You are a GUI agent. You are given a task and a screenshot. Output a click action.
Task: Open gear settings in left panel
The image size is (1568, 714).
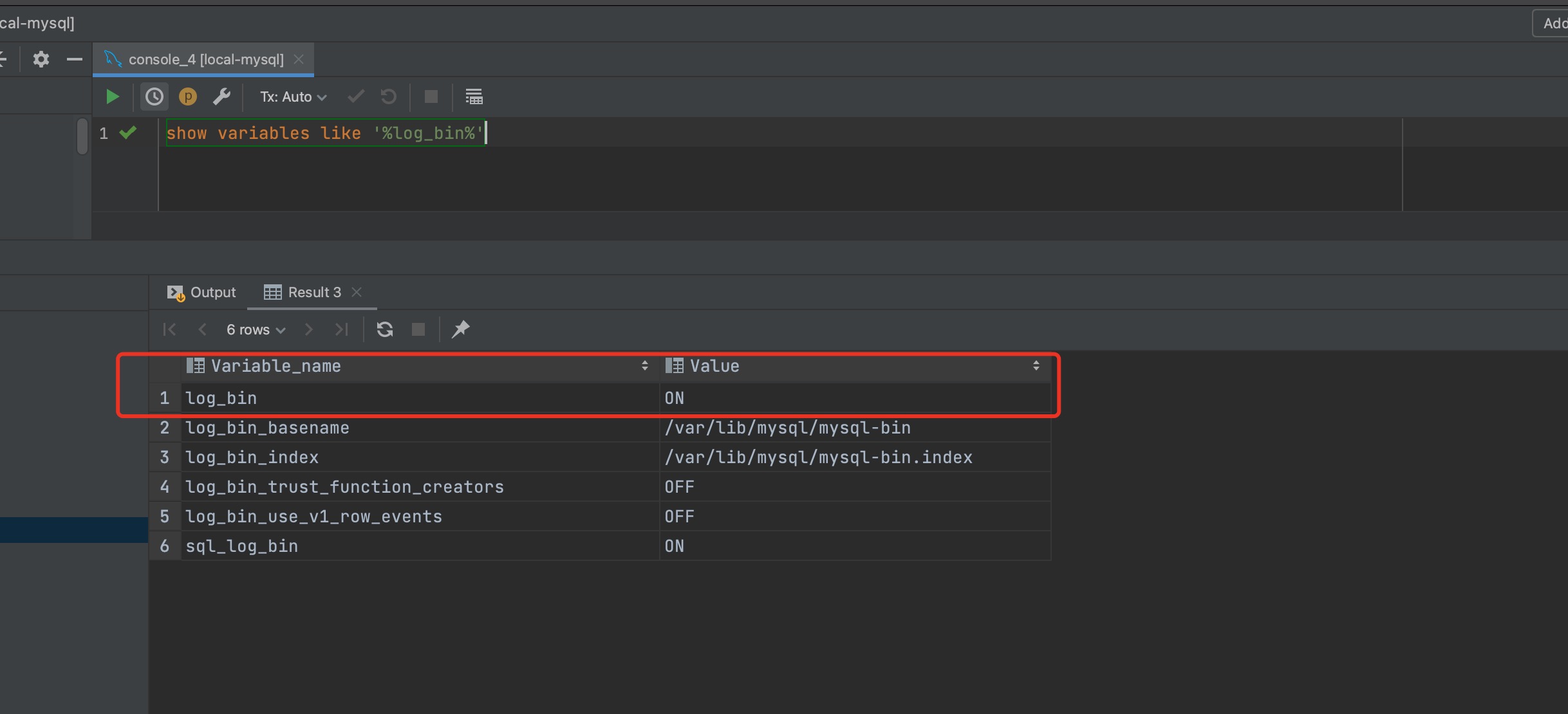pyautogui.click(x=41, y=59)
